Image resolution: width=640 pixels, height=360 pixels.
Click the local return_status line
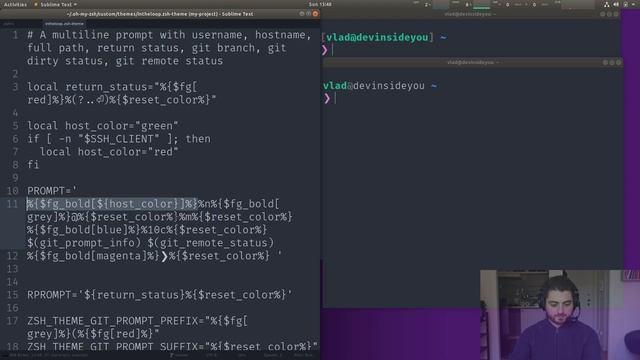122,93
